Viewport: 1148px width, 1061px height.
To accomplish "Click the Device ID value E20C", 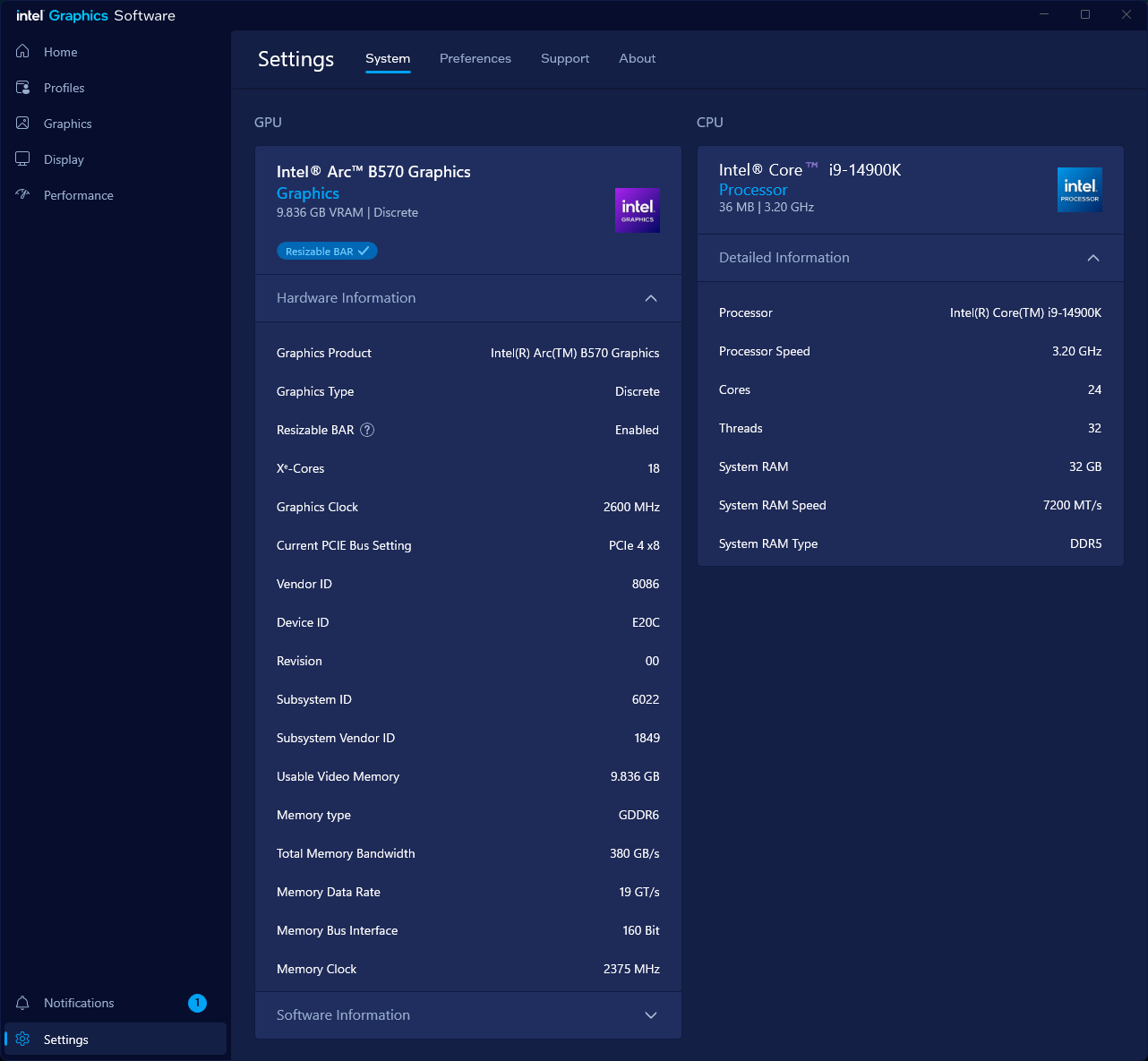I will [x=646, y=622].
